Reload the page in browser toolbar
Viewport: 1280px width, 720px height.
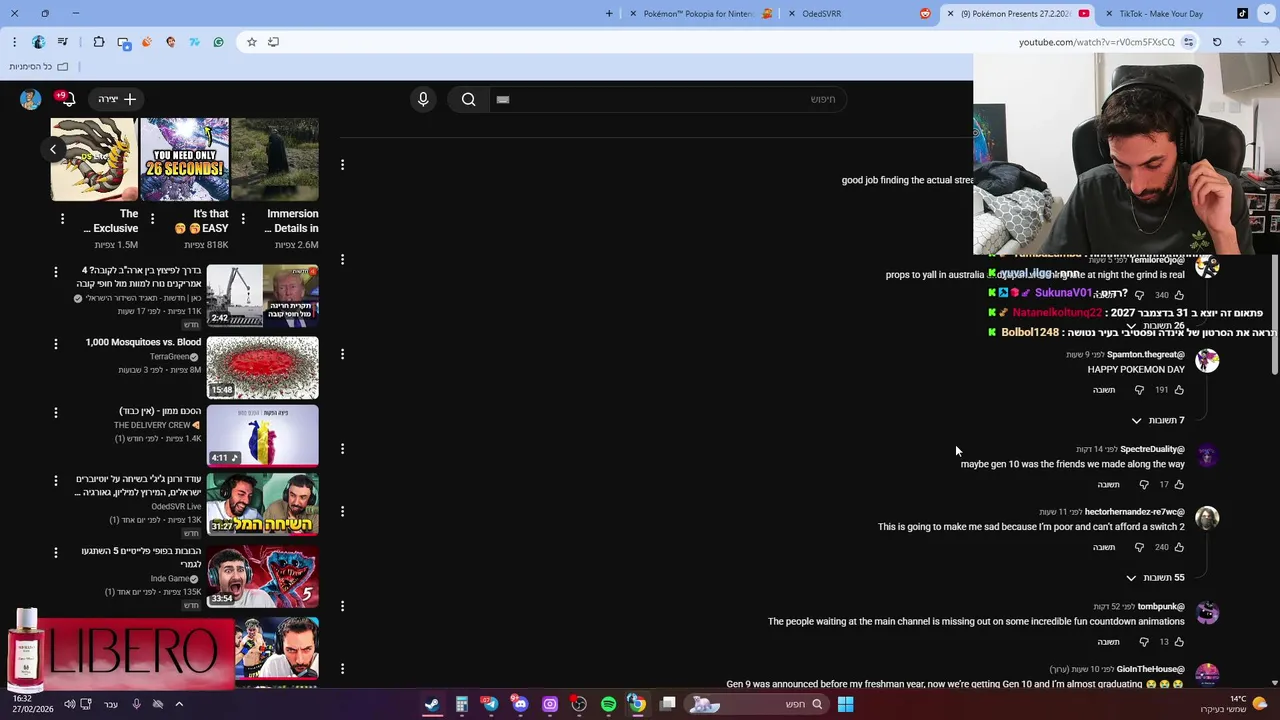point(1217,42)
